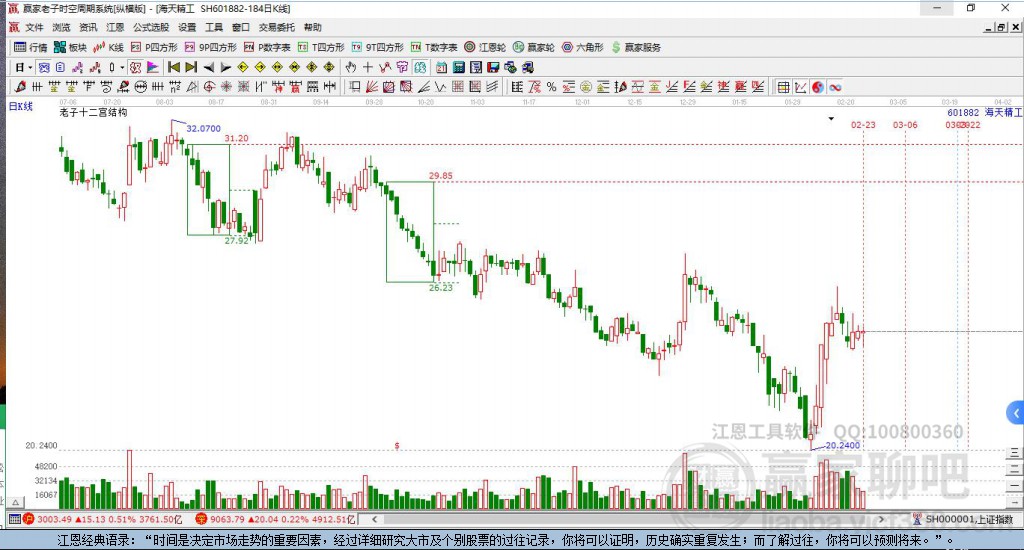Click the yin-yang taiji icon
This screenshot has height=550, width=1024.
(x=818, y=87)
